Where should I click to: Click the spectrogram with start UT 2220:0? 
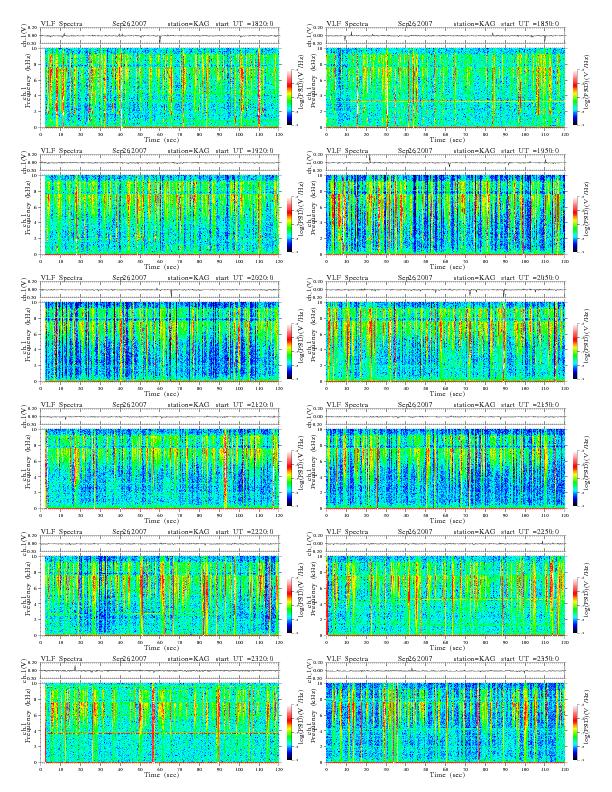pyautogui.click(x=160, y=596)
